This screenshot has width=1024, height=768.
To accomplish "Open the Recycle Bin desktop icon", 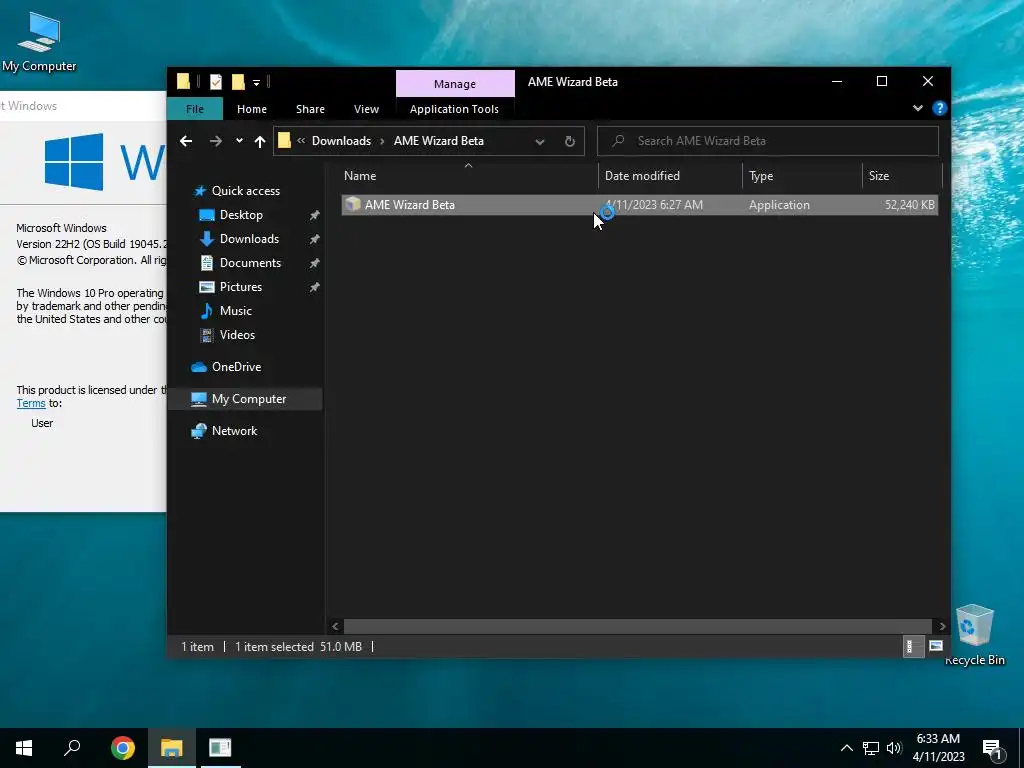I will click(x=974, y=635).
